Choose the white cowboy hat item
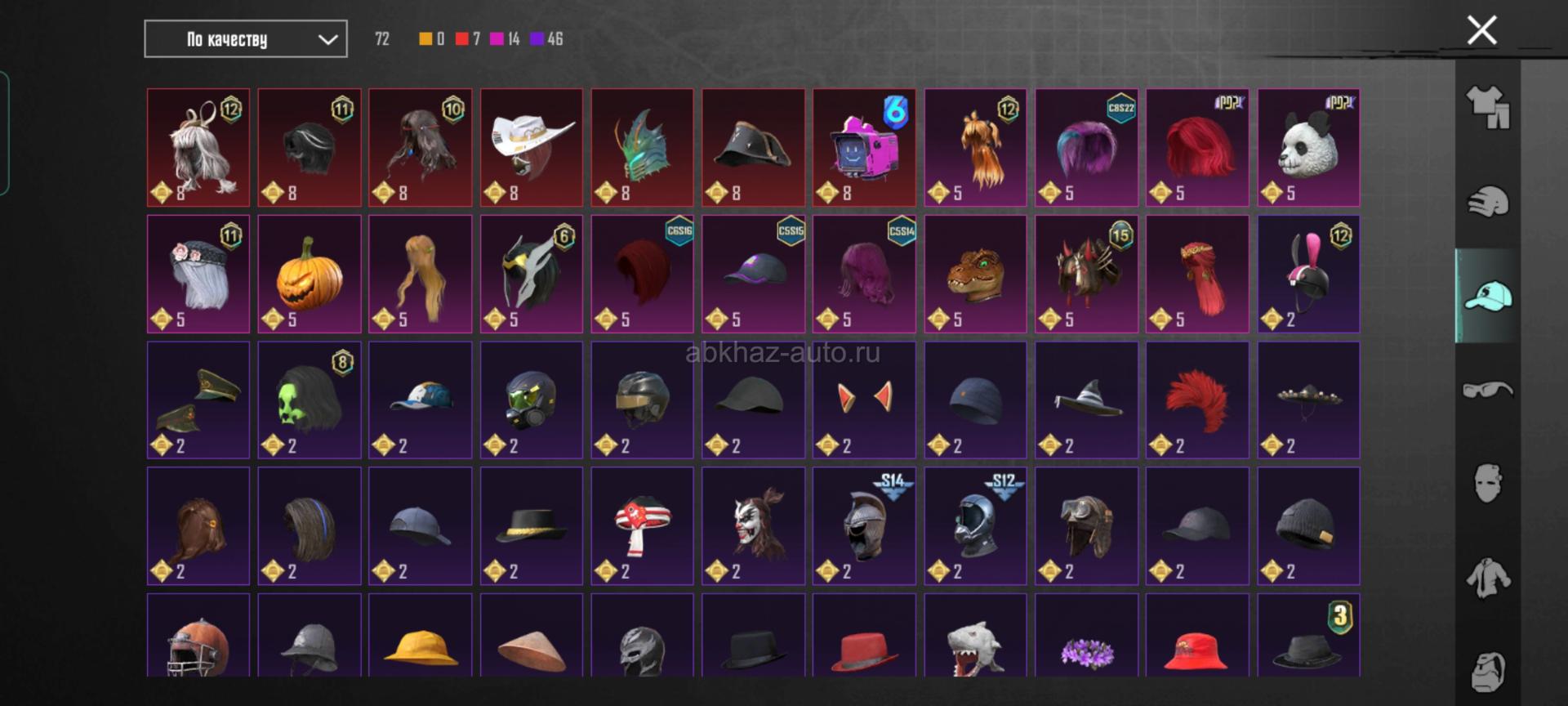Screen dimensions: 1568x706 point(532,148)
